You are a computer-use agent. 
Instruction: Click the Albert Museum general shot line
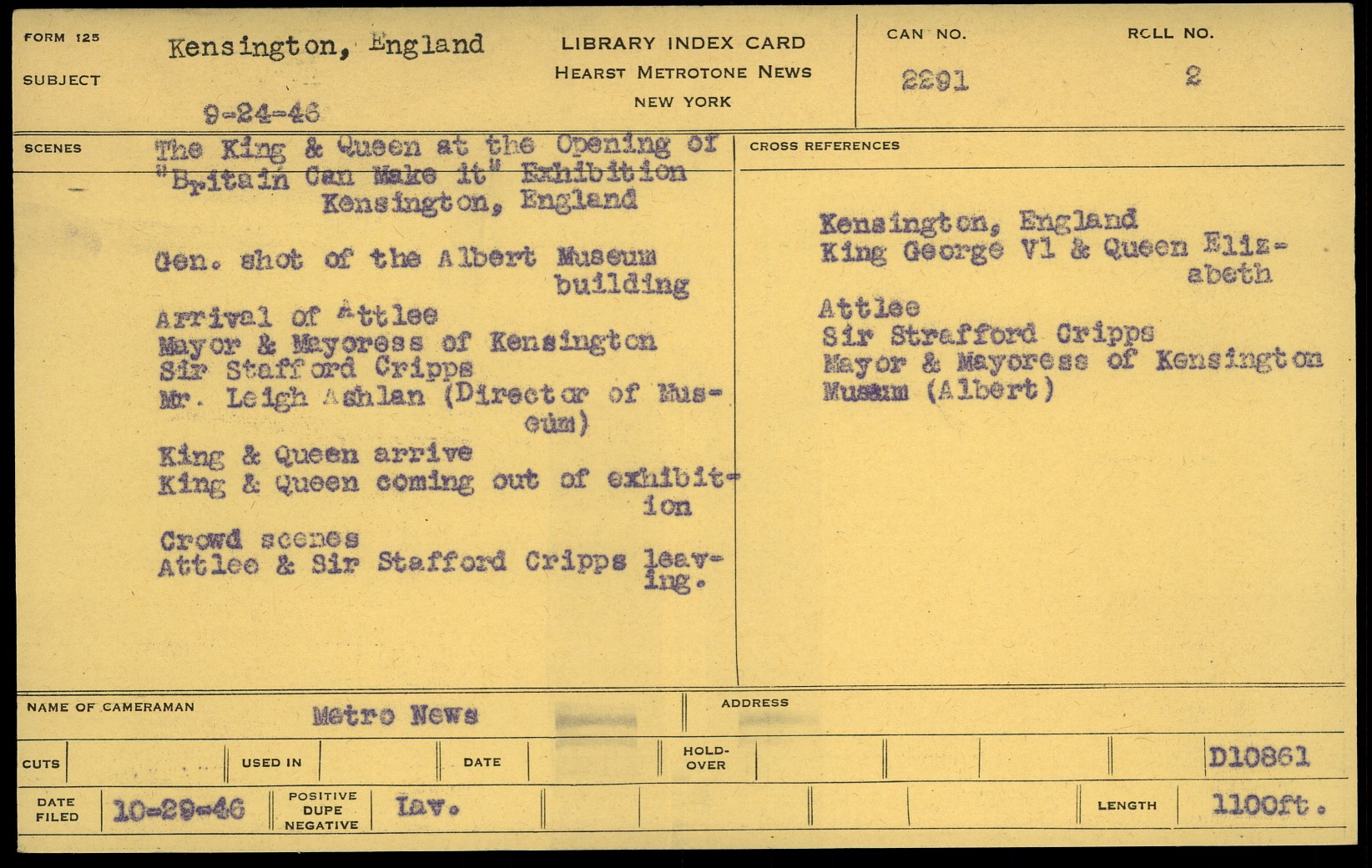click(x=406, y=259)
